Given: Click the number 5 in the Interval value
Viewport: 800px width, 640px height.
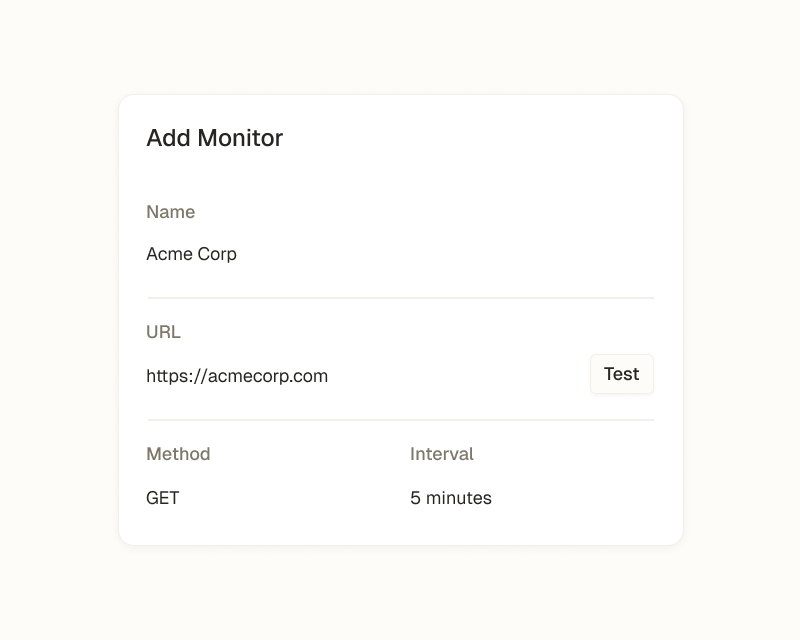Looking at the screenshot, I should point(415,498).
